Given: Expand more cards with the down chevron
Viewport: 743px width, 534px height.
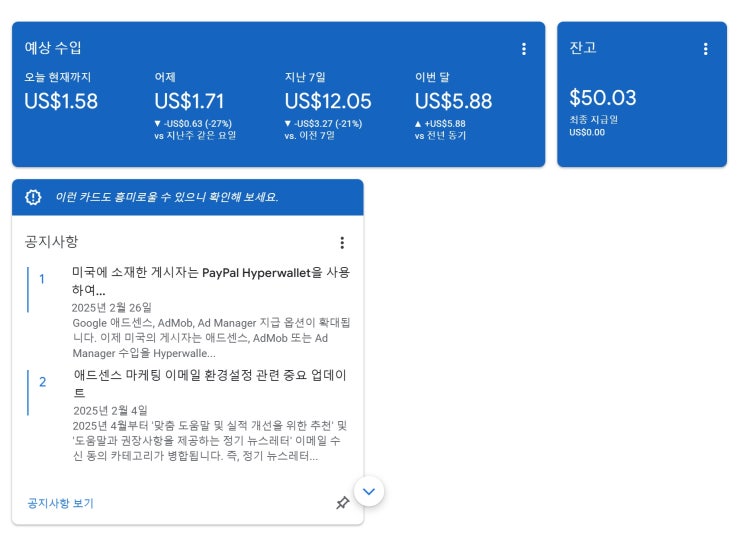Looking at the screenshot, I should pyautogui.click(x=369, y=491).
